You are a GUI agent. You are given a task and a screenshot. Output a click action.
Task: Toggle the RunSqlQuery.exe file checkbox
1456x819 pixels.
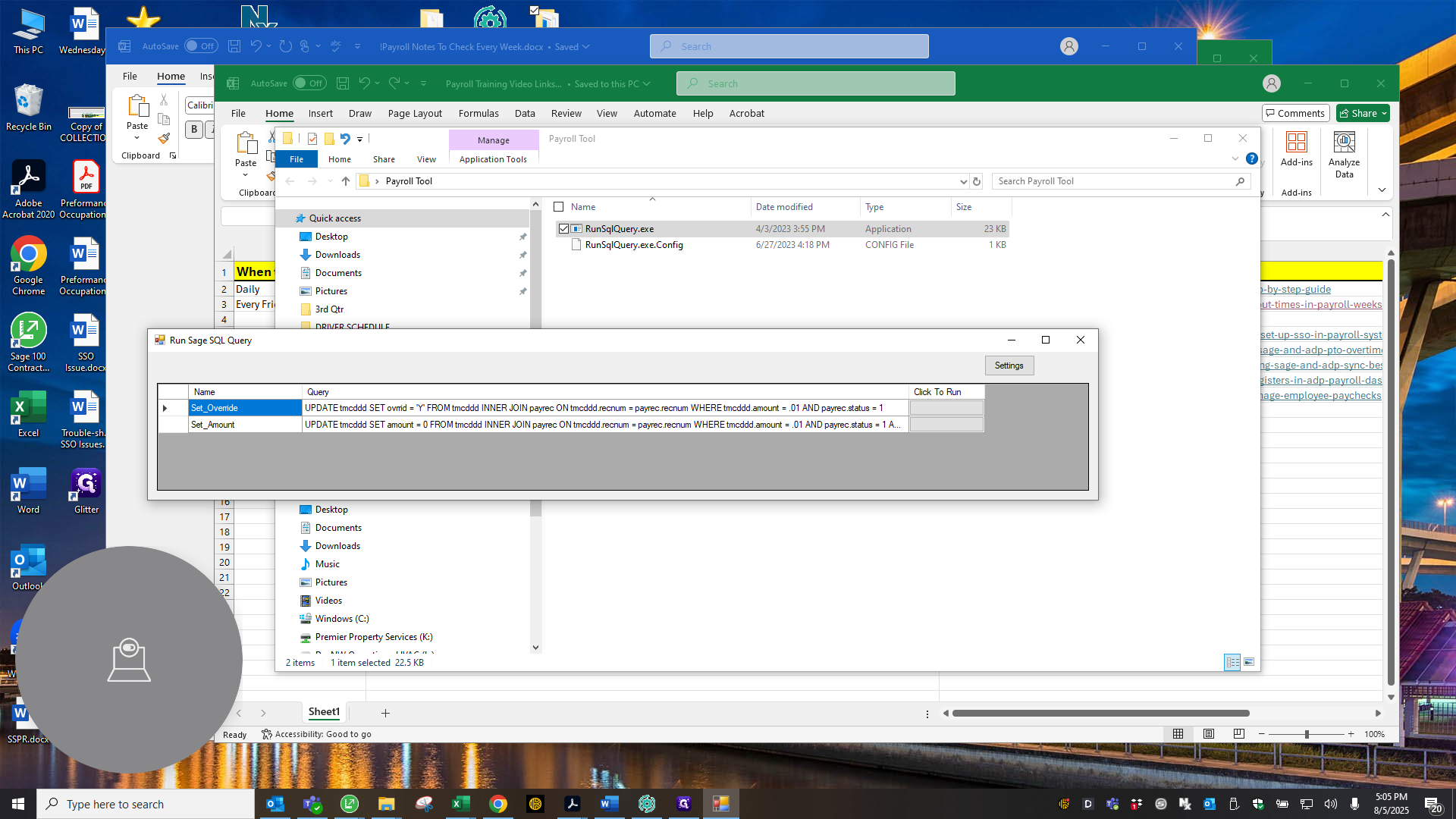563,229
